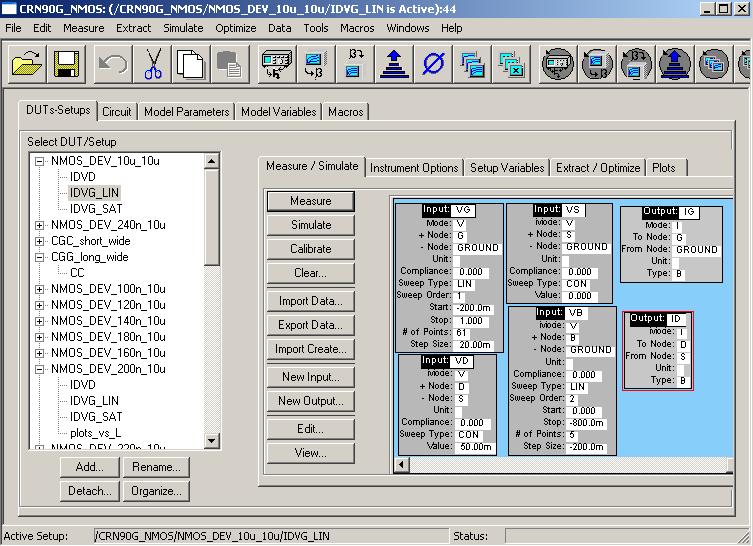
Task: Click the square Measure instrument toolbar icon
Action: click(x=277, y=64)
